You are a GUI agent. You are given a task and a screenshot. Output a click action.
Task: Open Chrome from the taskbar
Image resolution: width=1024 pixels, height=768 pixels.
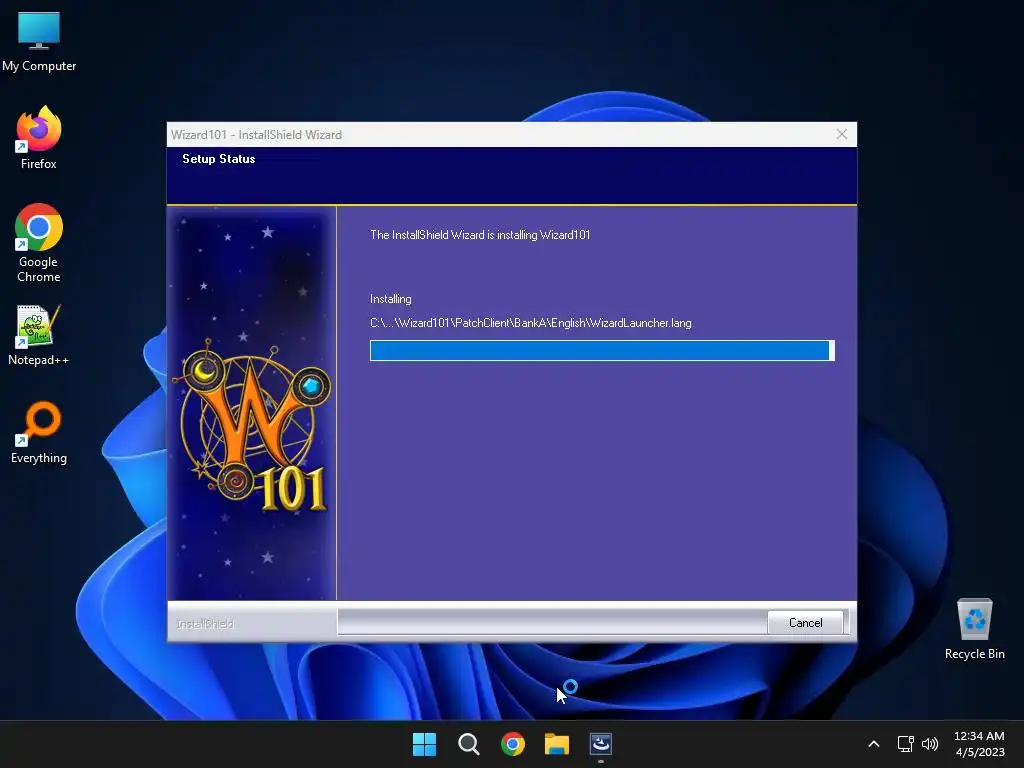513,744
